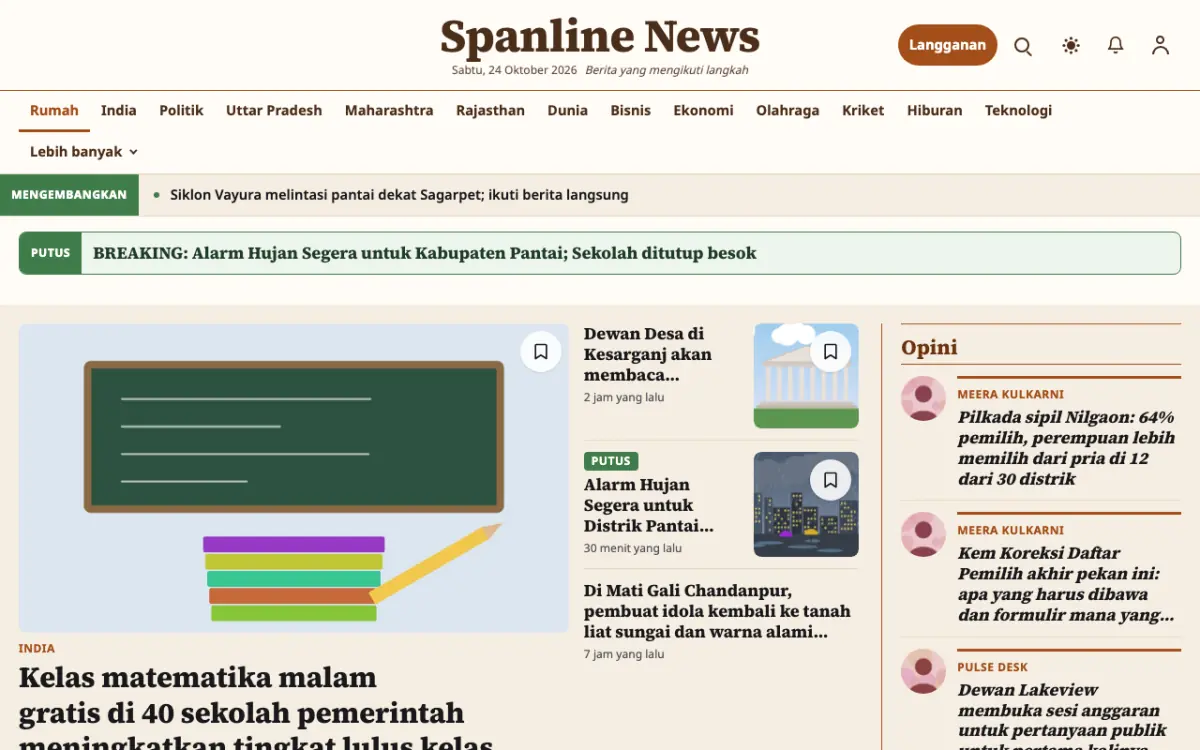The height and width of the screenshot is (750, 1200).
Task: Select the Rumah tab
Action: pos(54,111)
